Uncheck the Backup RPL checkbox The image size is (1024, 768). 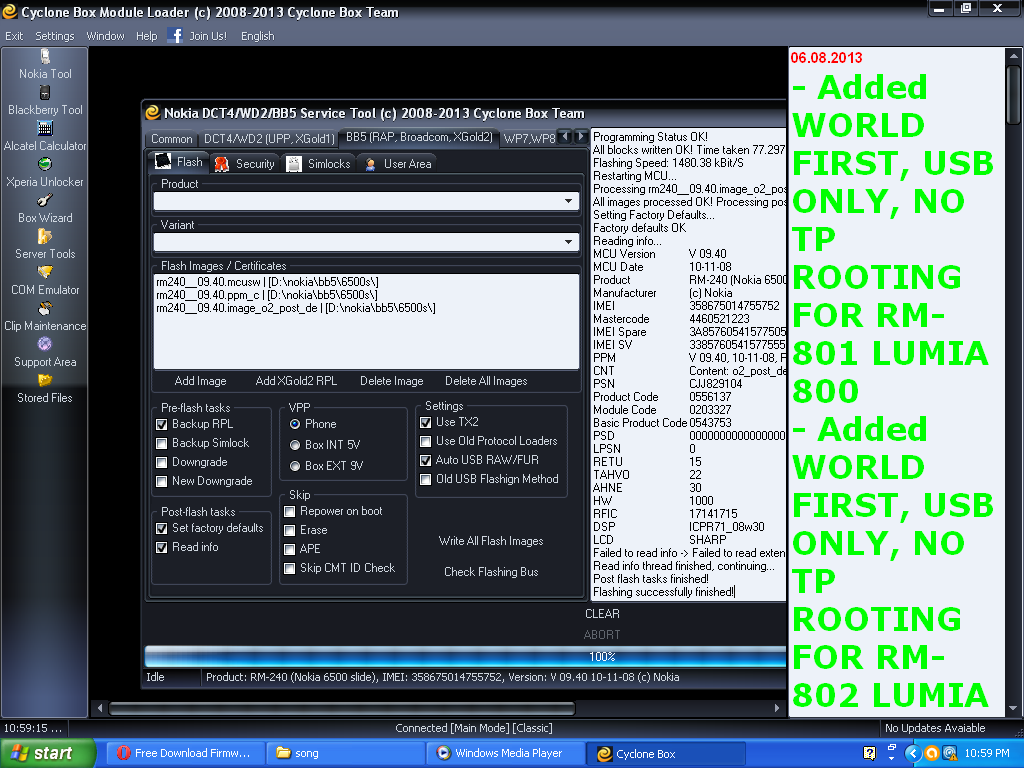click(162, 425)
